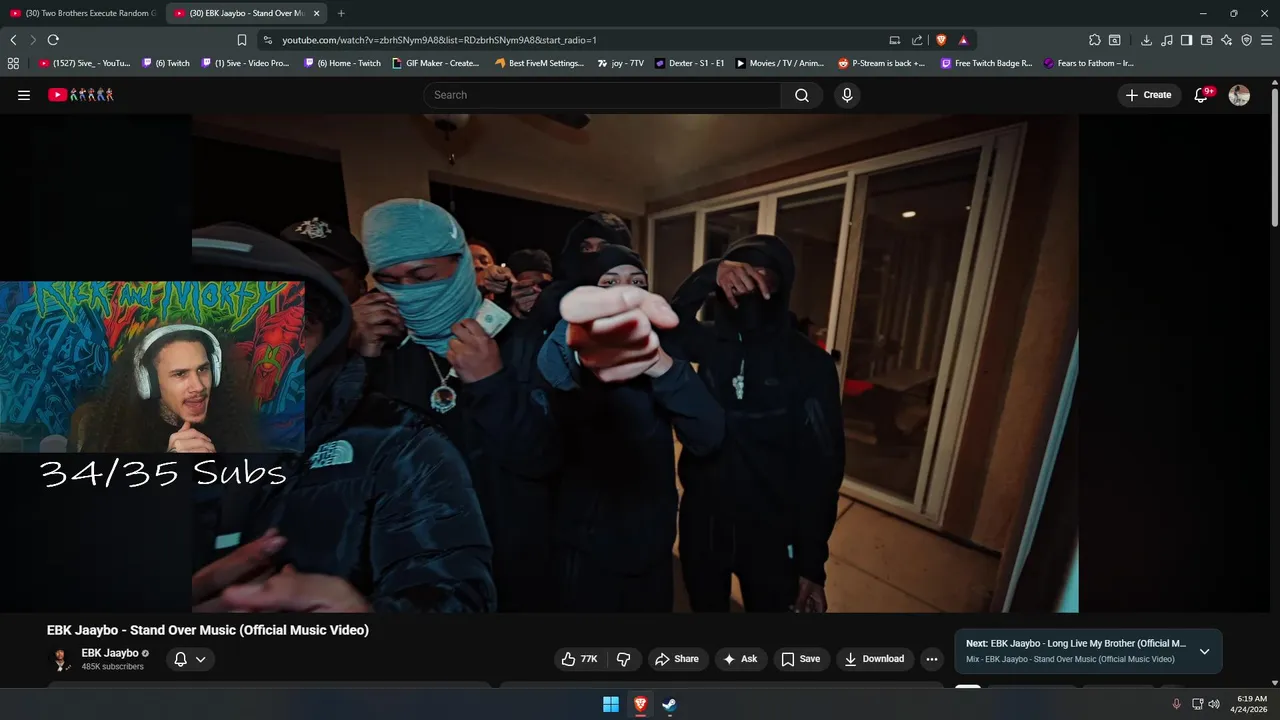Open Sive_ YouTube bookmark
1280x720 pixels.
85,63
